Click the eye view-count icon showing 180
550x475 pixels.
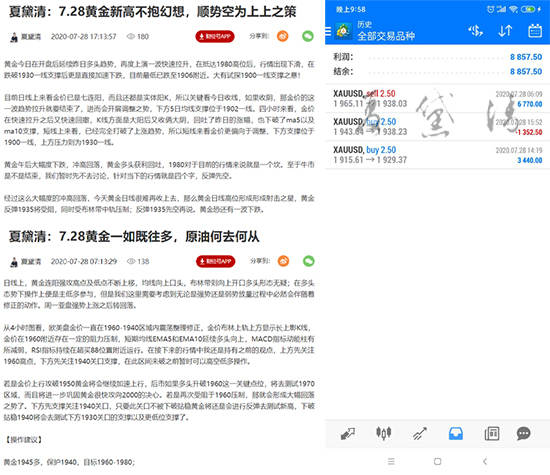130,36
